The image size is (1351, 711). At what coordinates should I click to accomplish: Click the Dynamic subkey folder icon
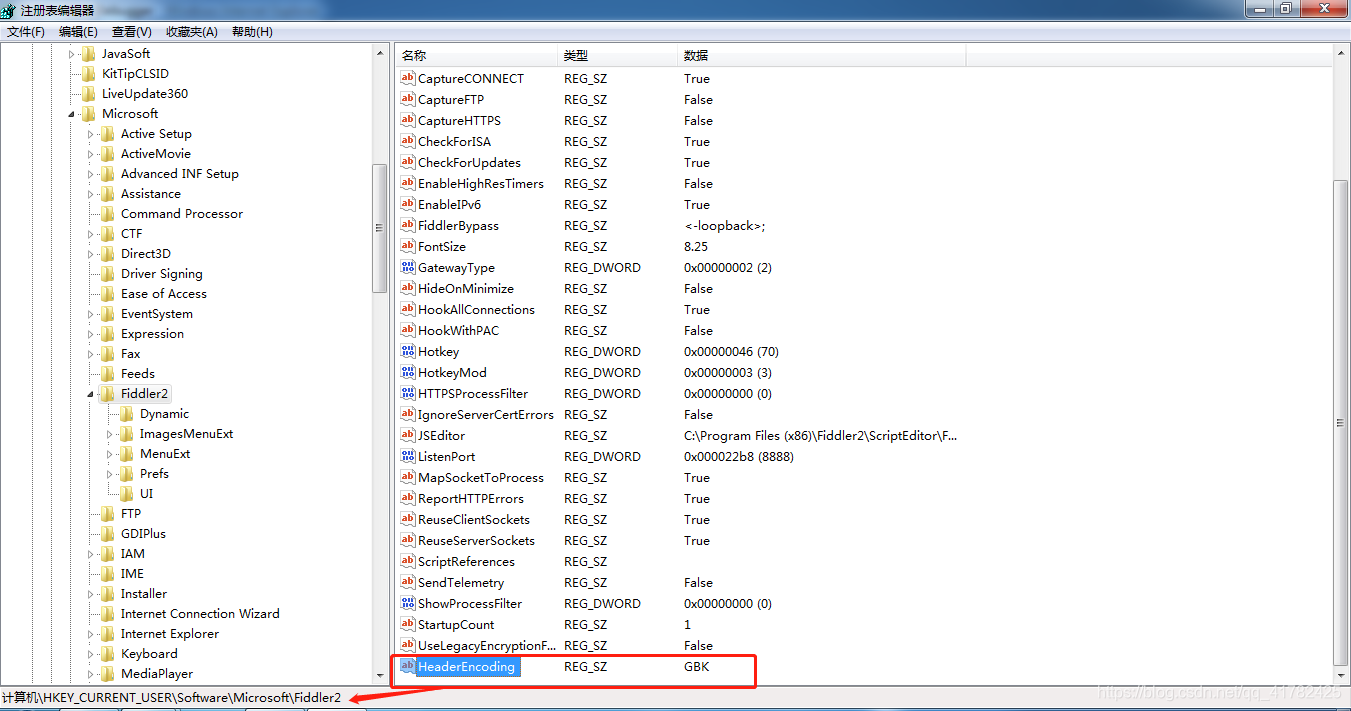pyautogui.click(x=127, y=414)
